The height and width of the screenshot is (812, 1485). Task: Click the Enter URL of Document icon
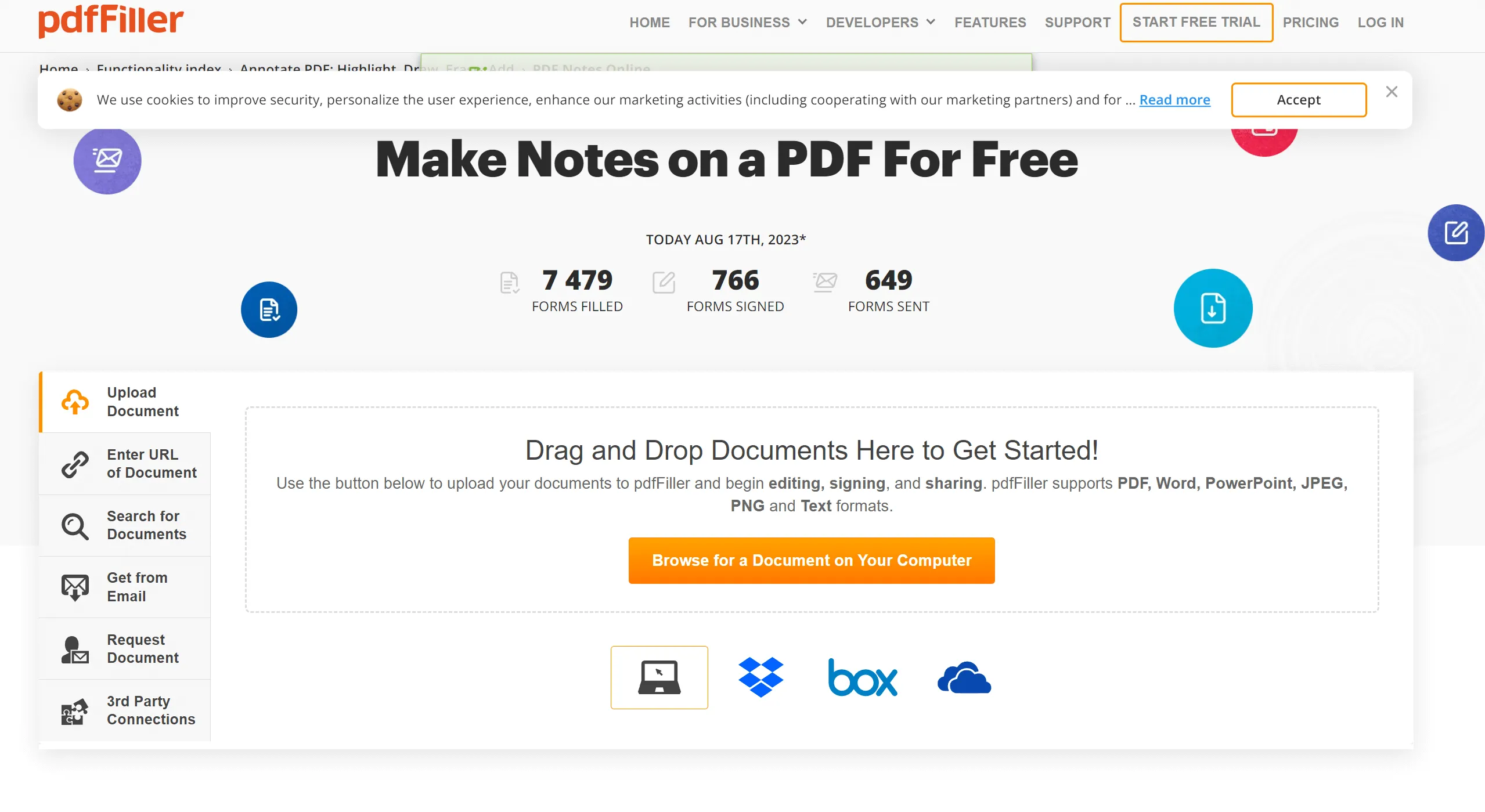(75, 463)
